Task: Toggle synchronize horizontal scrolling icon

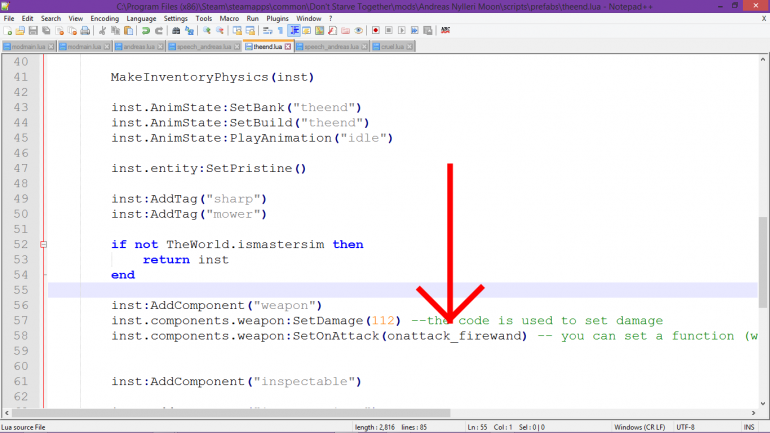Action: [x=250, y=31]
